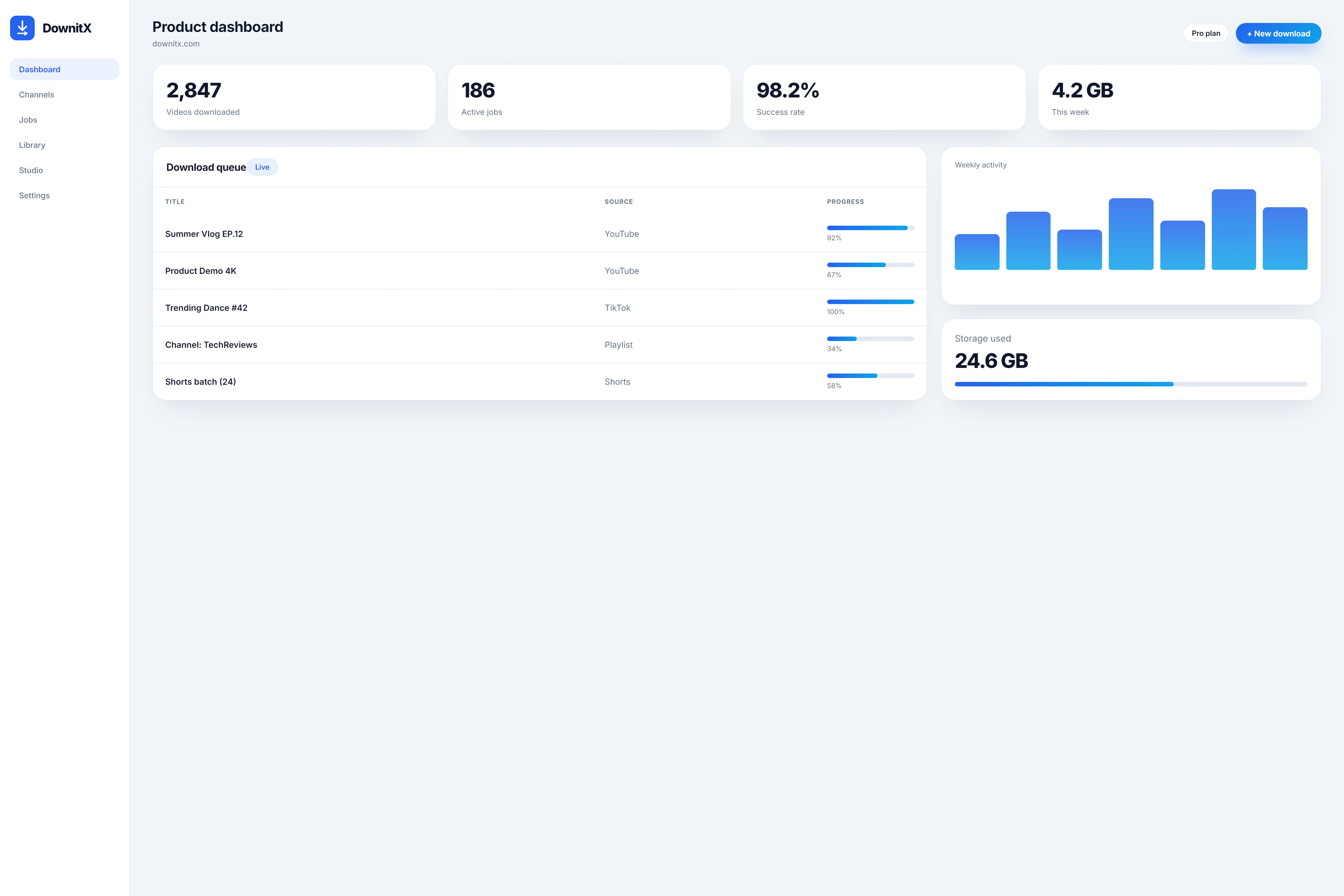Click the 92% progress value
1344x896 pixels.
click(x=834, y=238)
